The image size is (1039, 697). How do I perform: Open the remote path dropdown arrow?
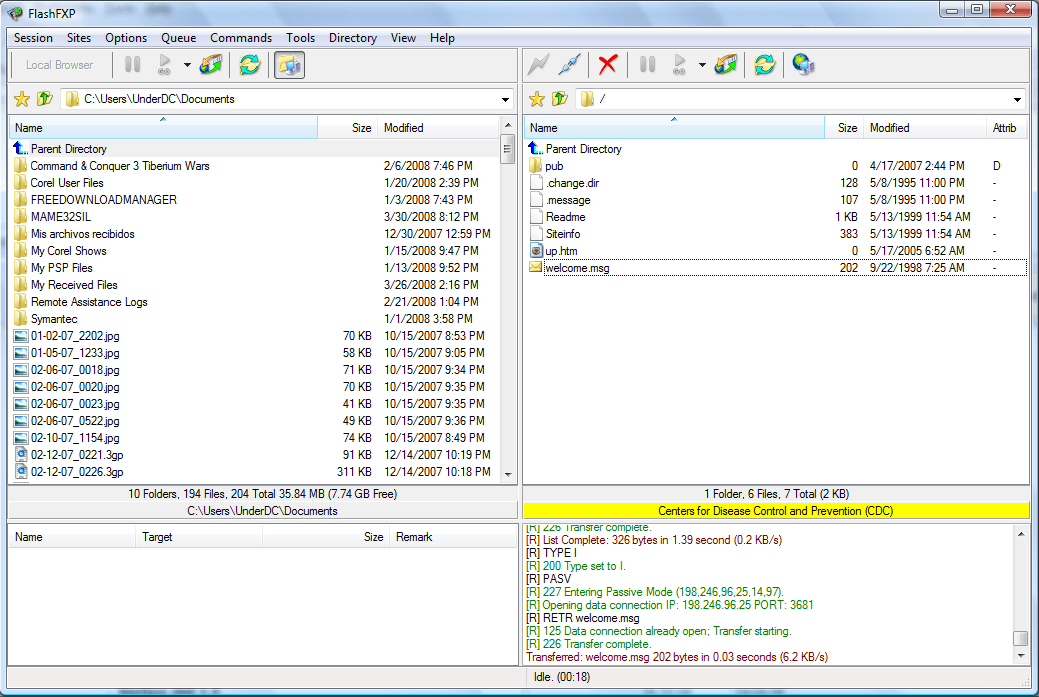tap(1017, 99)
